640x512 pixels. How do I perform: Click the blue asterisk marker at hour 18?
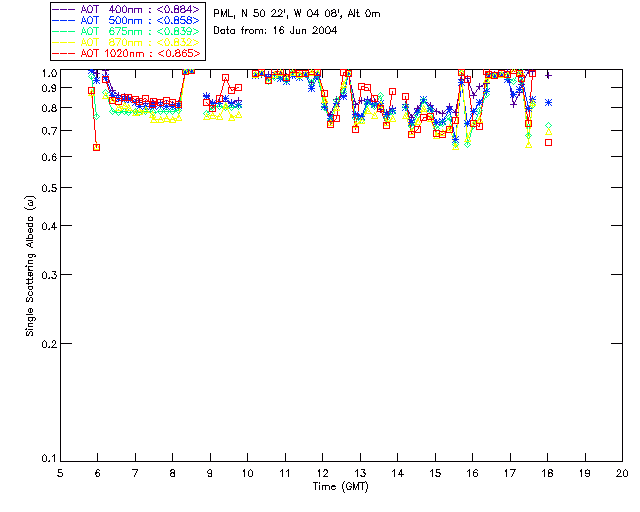[x=548, y=103]
